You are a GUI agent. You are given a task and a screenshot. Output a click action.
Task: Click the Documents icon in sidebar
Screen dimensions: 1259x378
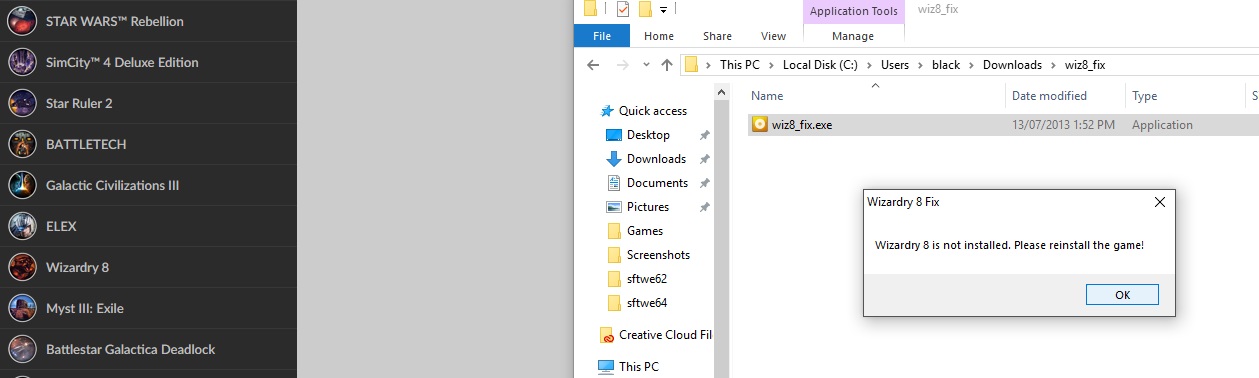614,183
